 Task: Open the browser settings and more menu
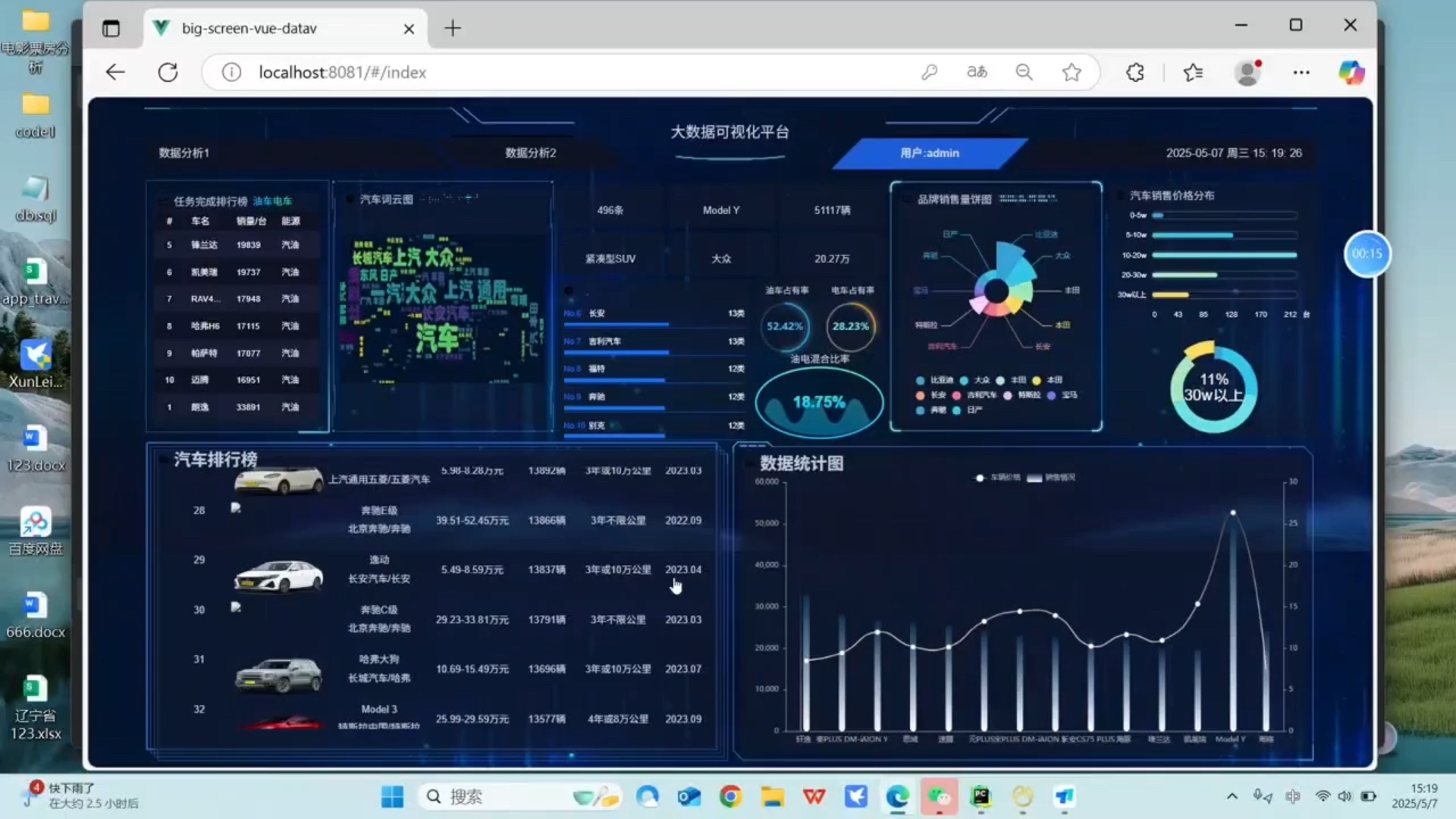[1301, 72]
